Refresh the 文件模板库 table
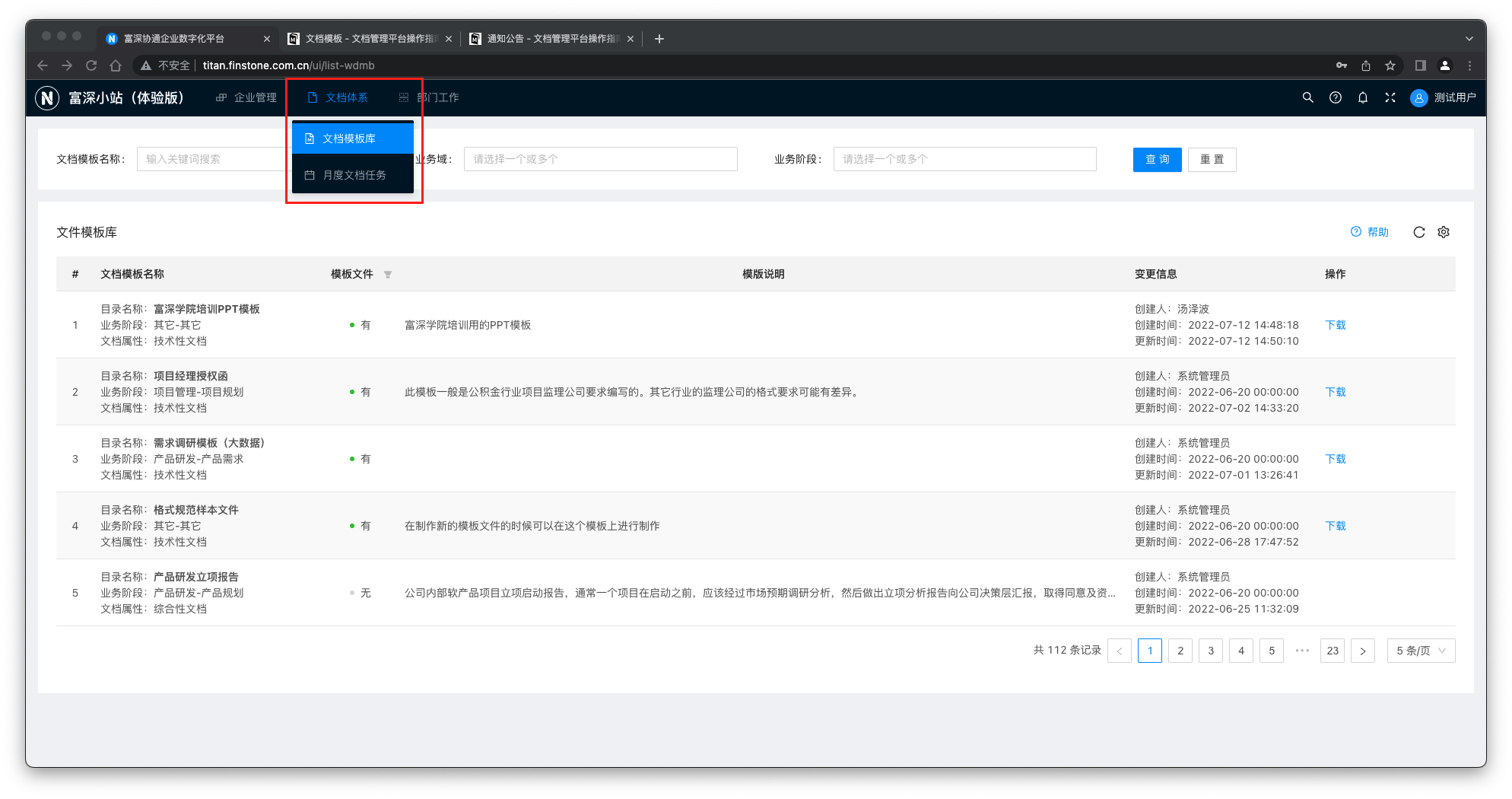The image size is (1512, 799). [x=1418, y=232]
